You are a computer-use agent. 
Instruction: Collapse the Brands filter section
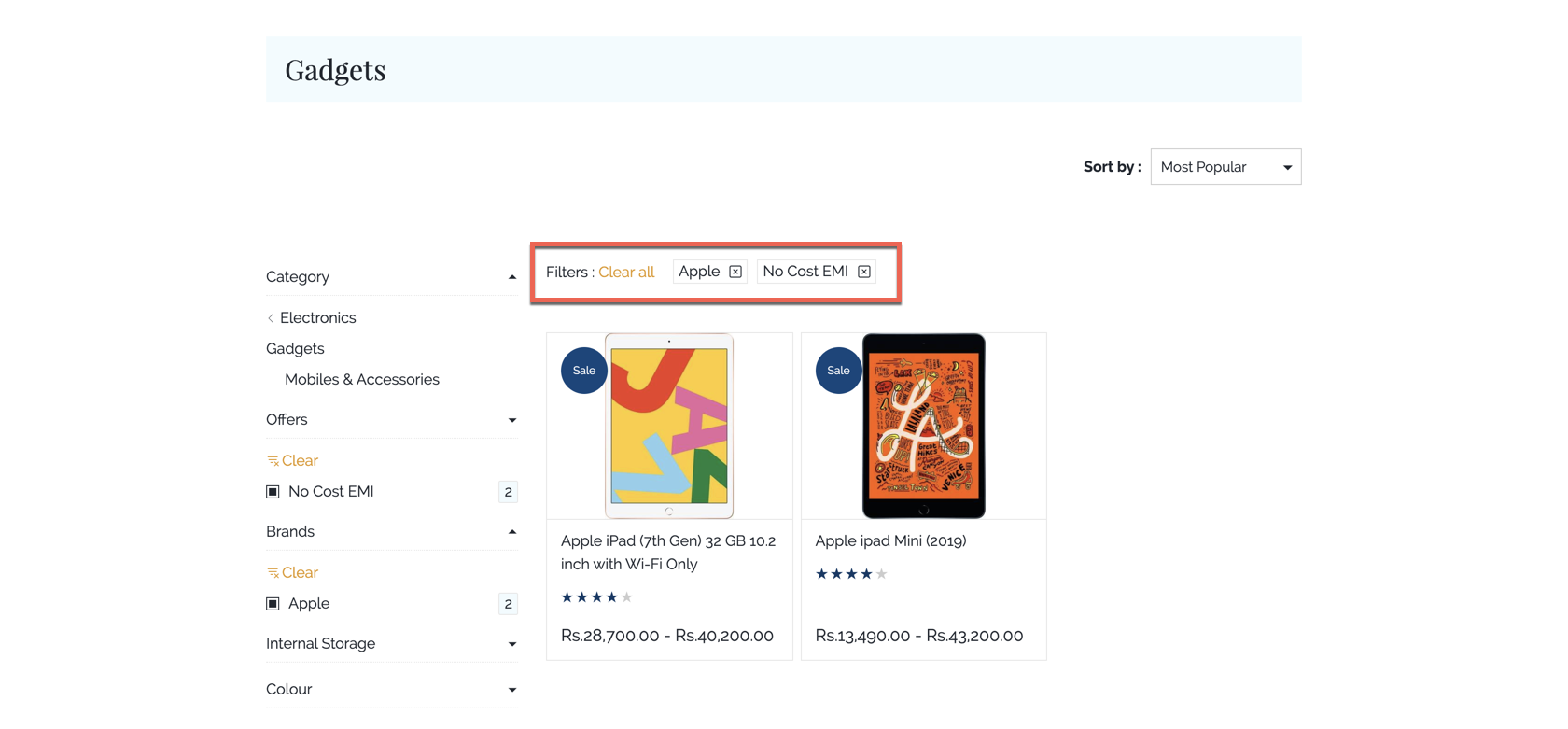[x=511, y=532]
